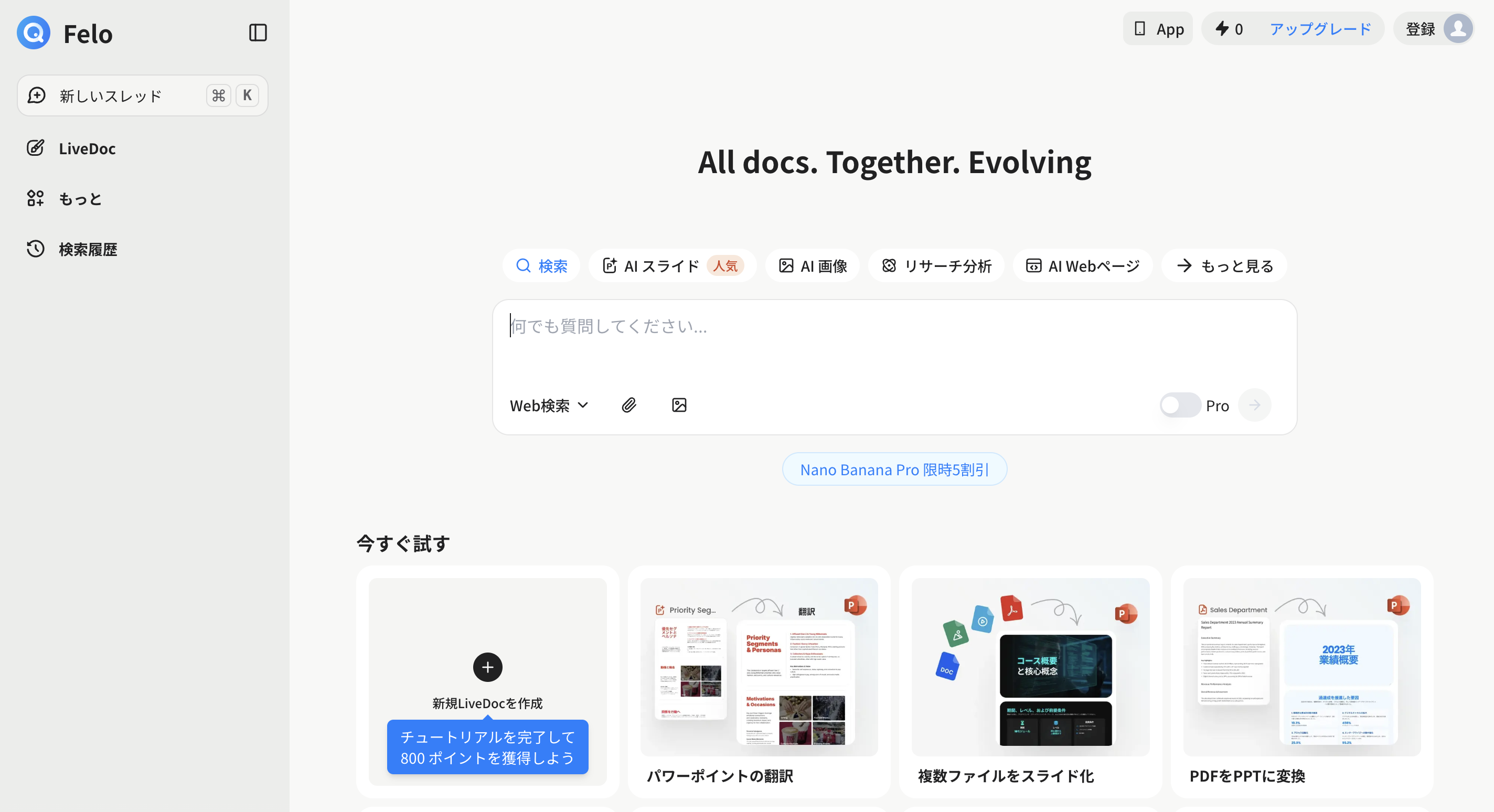Click the user avatar icon
Screen dimensions: 1494x812
[x=1458, y=28]
